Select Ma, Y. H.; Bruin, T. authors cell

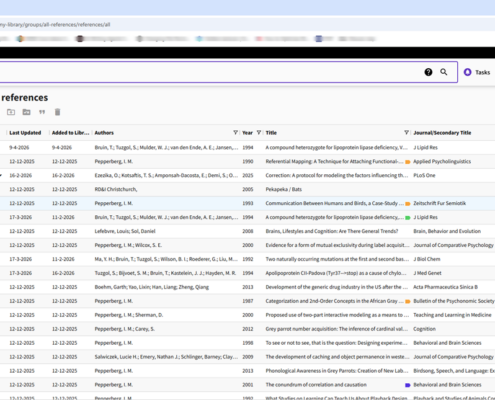click(x=166, y=259)
